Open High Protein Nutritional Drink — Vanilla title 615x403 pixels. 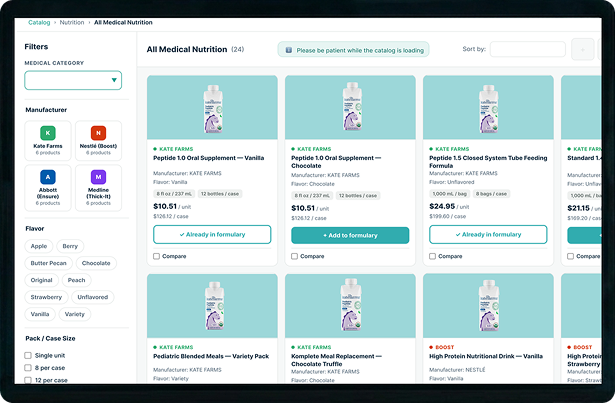(x=486, y=356)
